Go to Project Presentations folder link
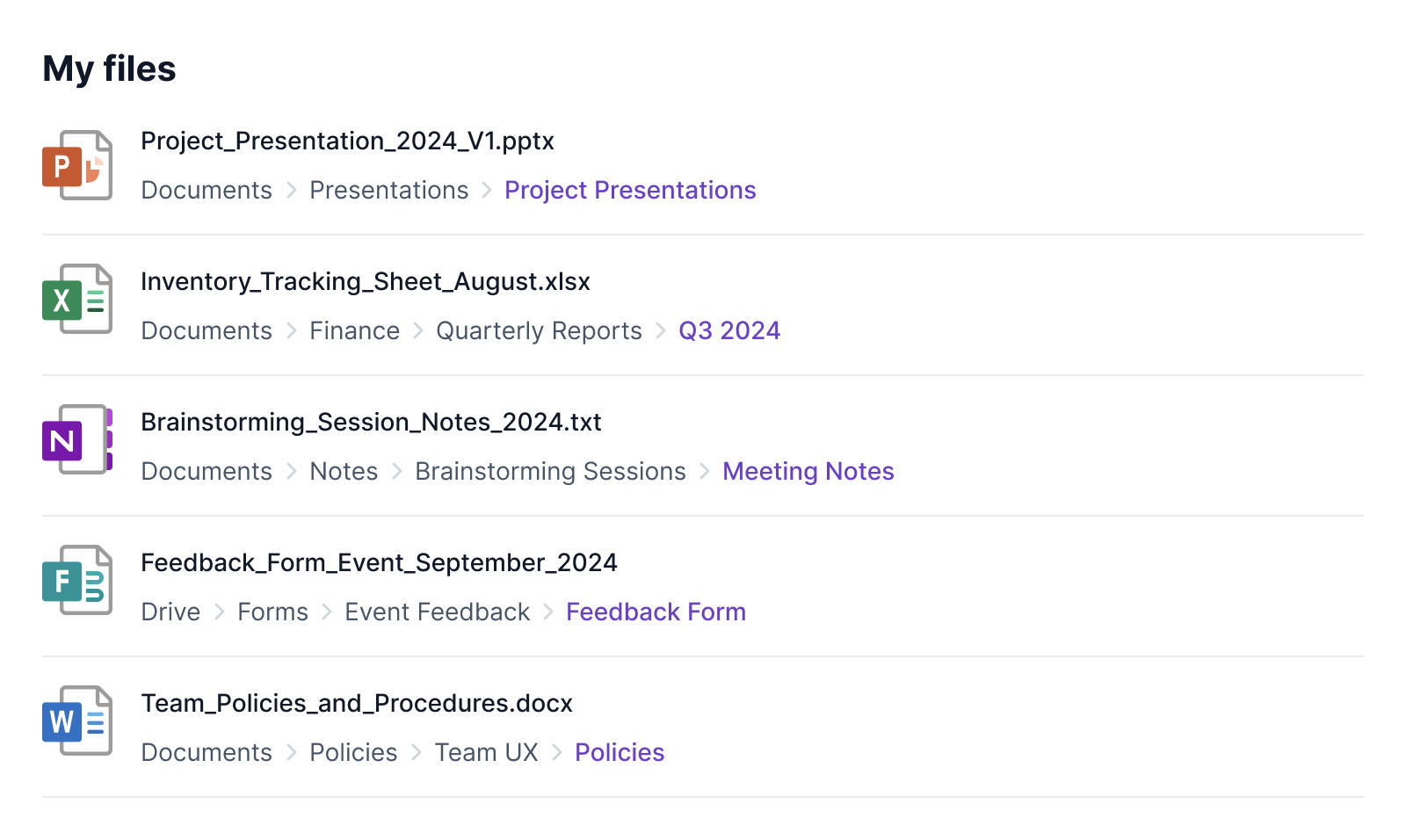 pyautogui.click(x=630, y=191)
